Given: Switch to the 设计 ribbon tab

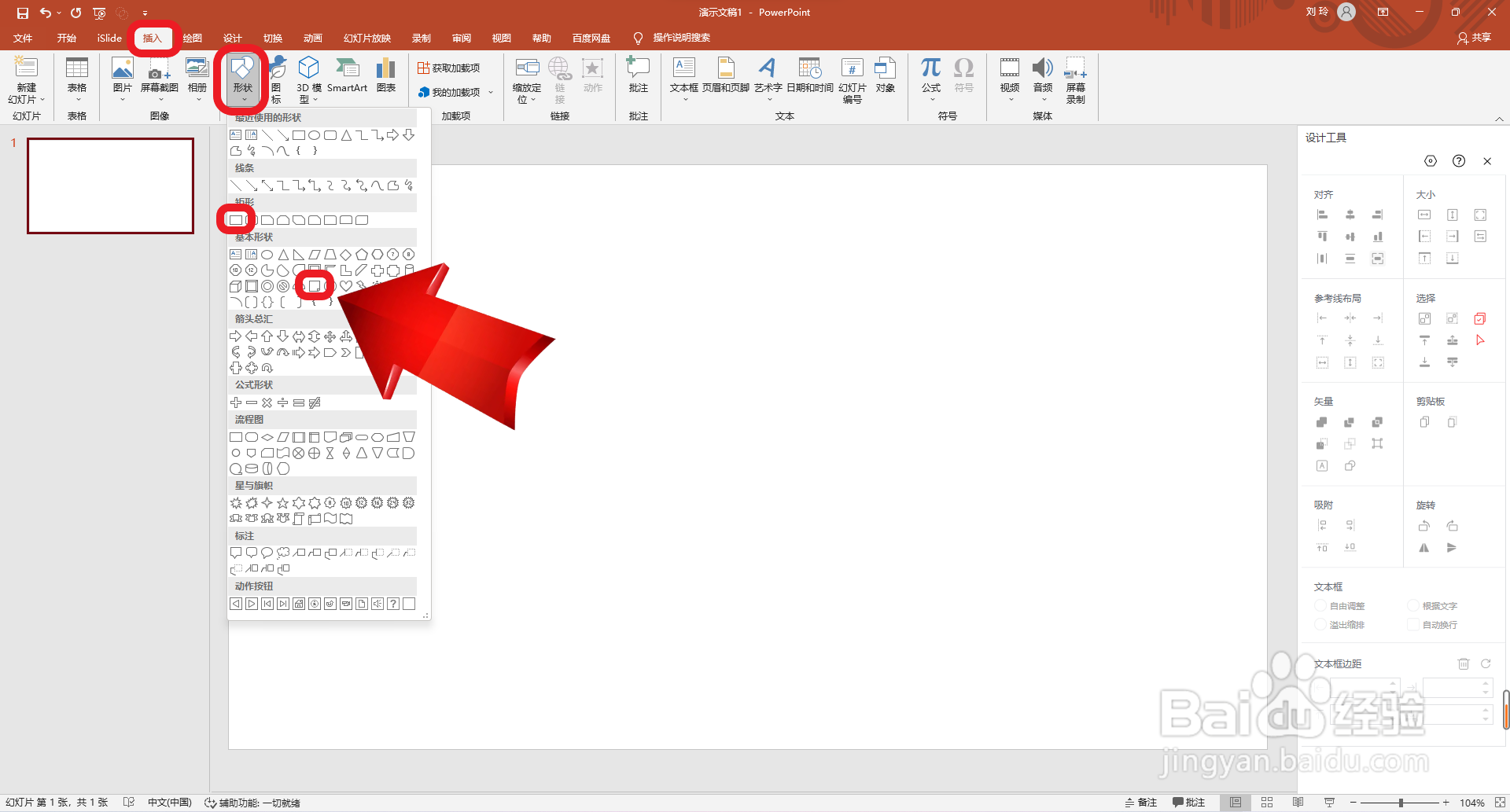Looking at the screenshot, I should pyautogui.click(x=232, y=38).
